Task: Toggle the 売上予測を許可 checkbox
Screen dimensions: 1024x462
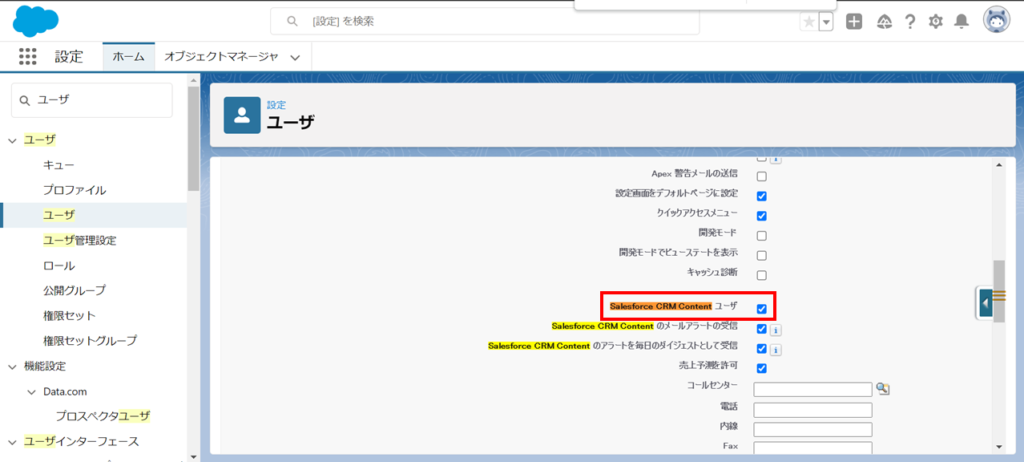Action: (762, 369)
